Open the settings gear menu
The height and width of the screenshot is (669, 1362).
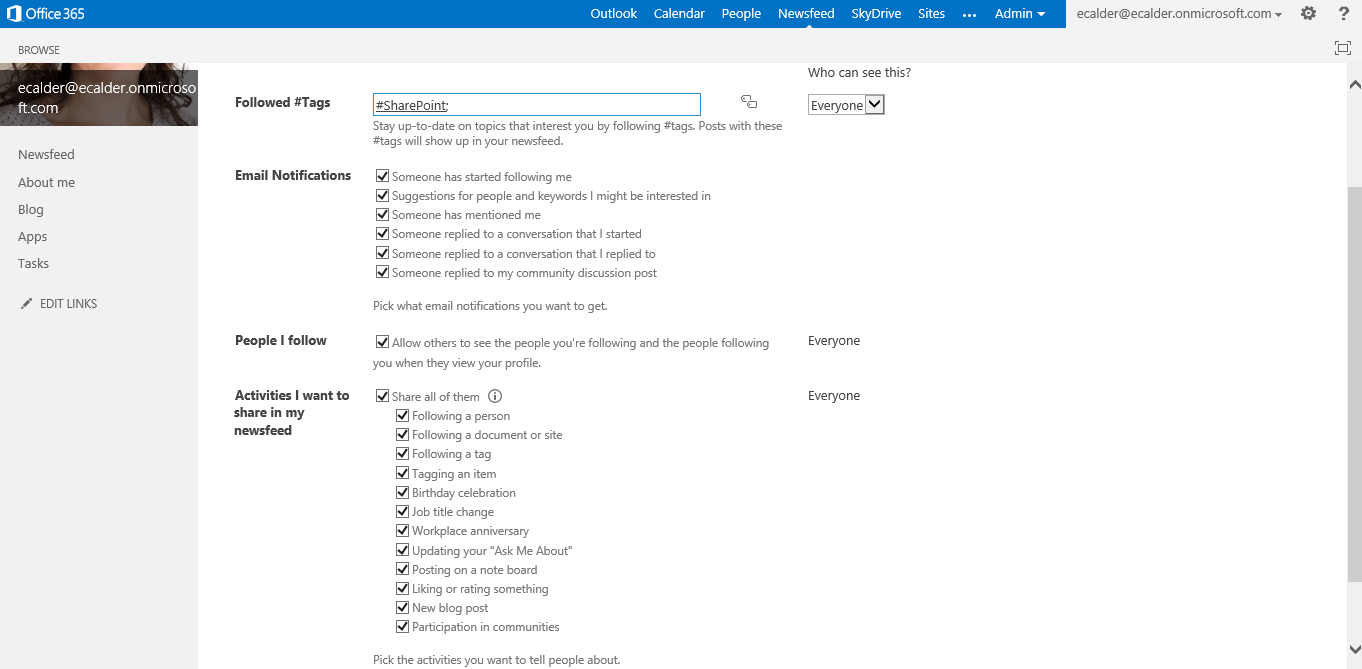click(1308, 14)
